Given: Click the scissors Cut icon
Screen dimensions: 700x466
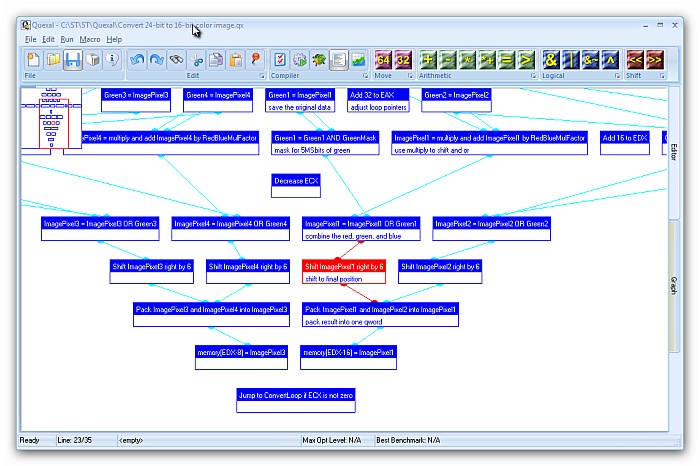Looking at the screenshot, I should click(197, 60).
